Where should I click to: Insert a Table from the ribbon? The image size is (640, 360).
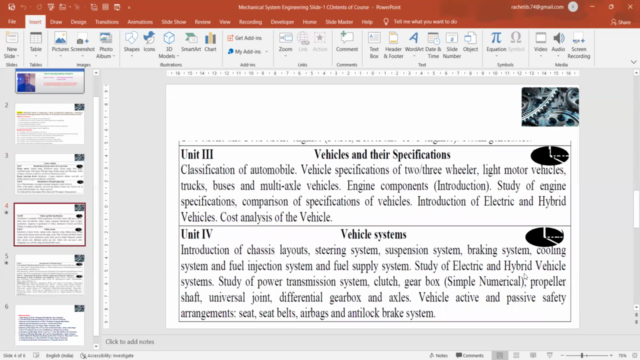(x=36, y=45)
